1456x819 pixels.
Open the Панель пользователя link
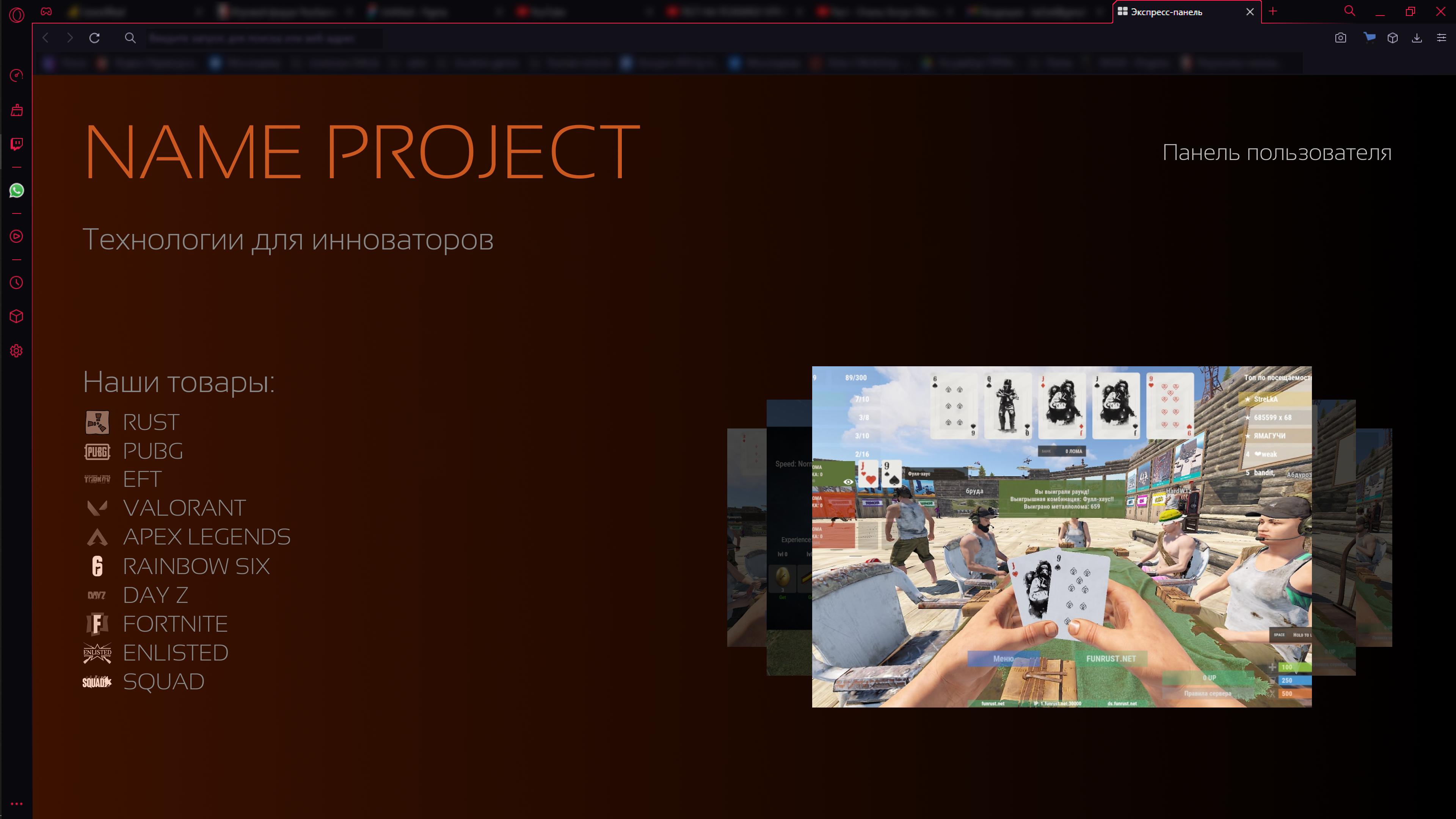1277,152
